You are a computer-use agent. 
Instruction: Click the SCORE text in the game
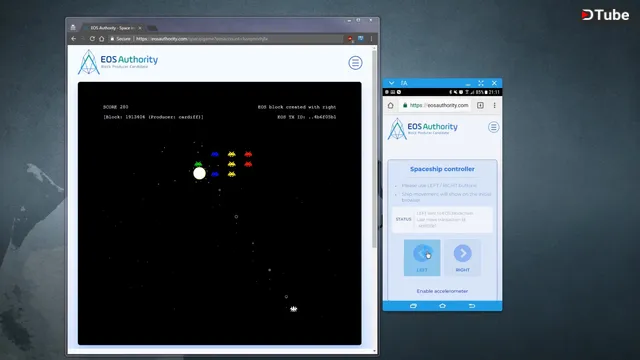(116, 107)
